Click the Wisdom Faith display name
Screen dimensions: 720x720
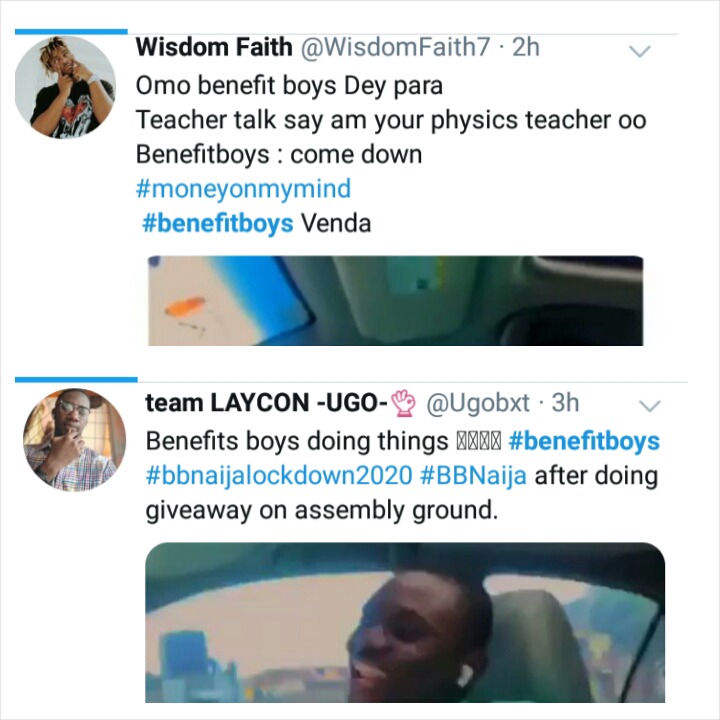point(214,47)
